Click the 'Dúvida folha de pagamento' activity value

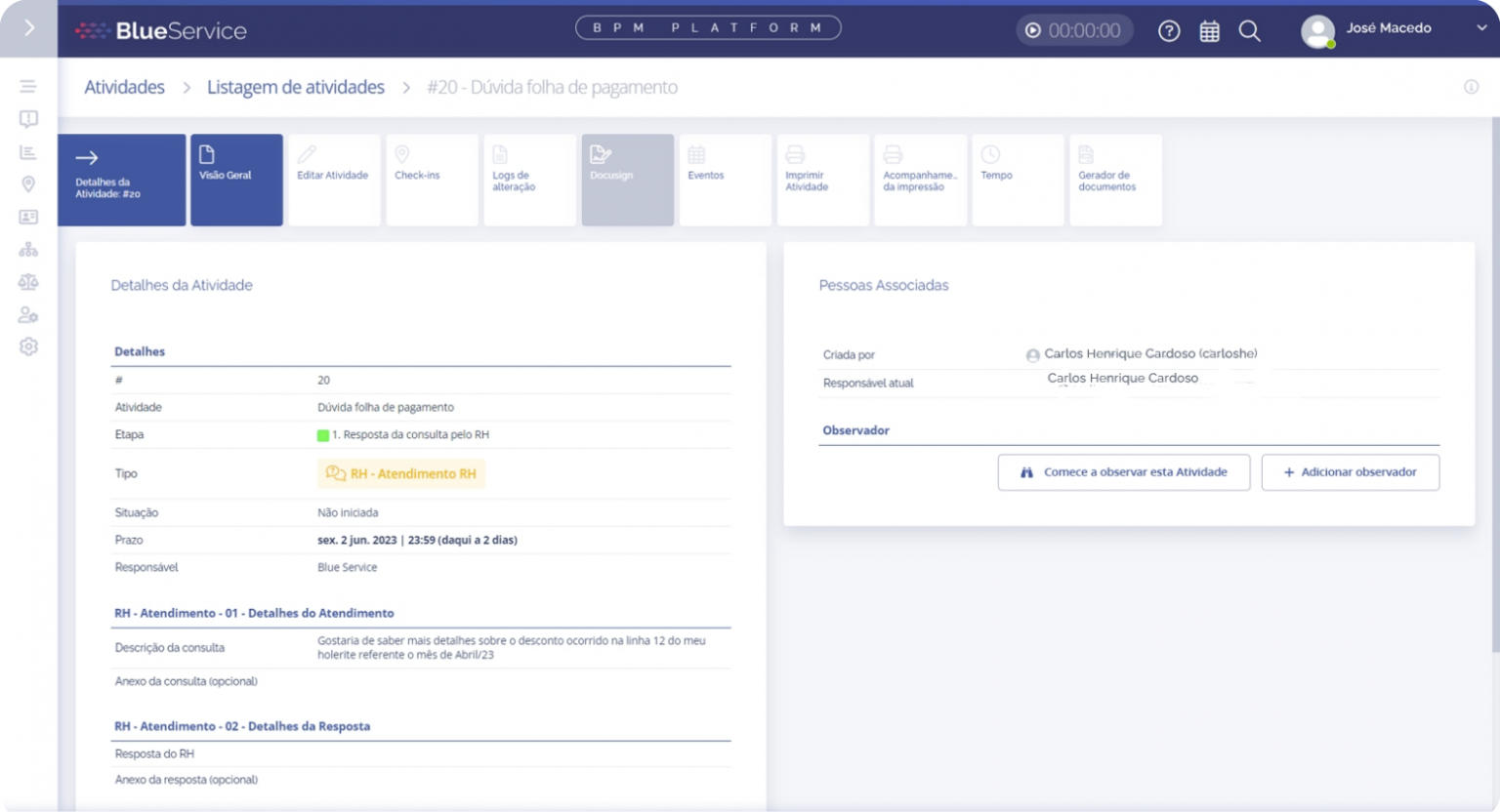pos(386,407)
